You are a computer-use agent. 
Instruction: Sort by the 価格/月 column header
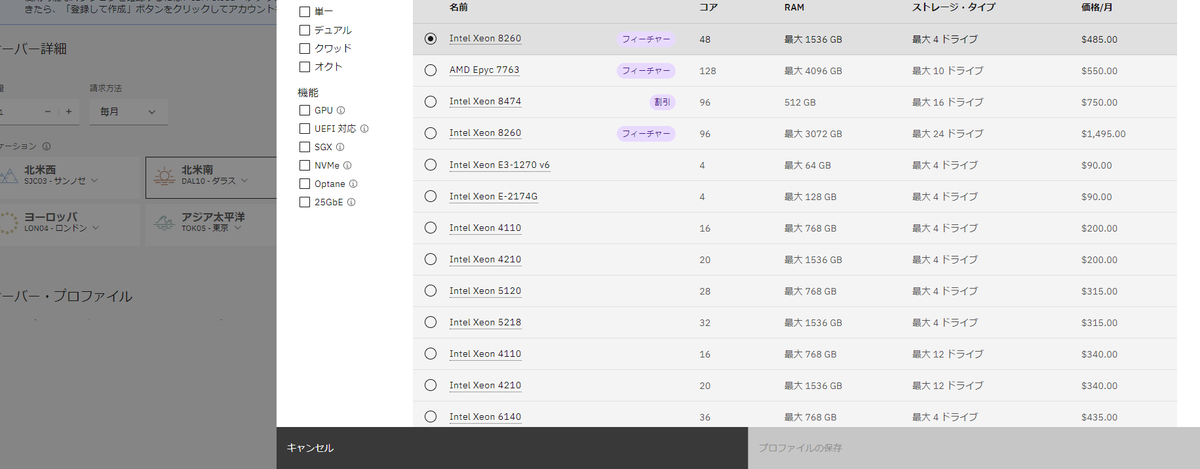click(x=1097, y=7)
